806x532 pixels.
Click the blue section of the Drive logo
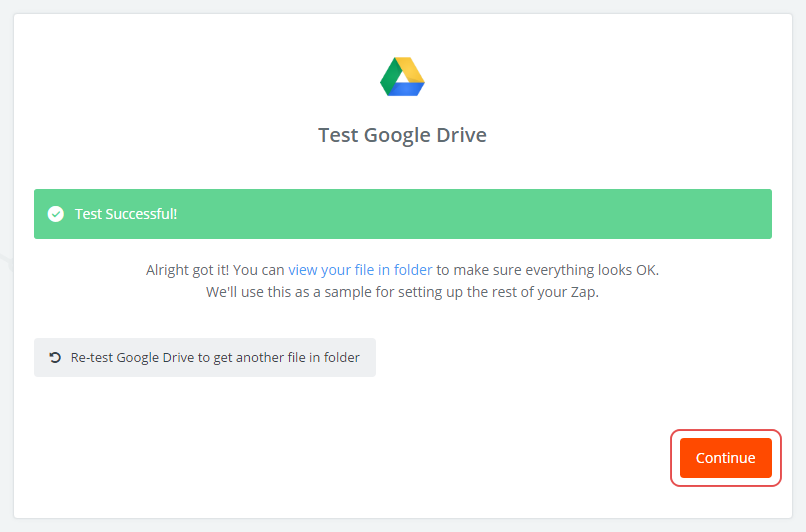pos(405,90)
